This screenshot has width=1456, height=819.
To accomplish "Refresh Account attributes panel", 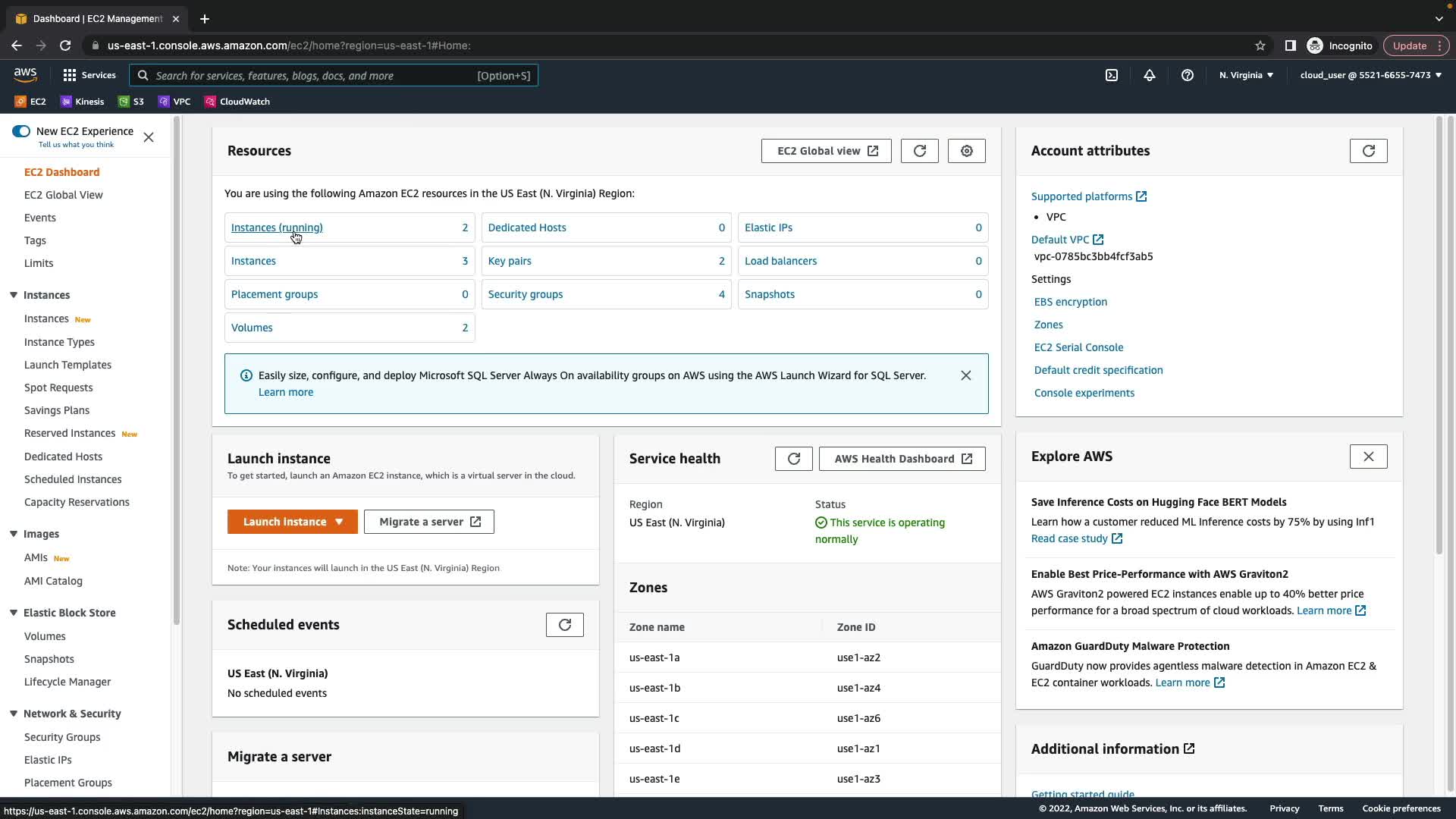I will click(1368, 151).
